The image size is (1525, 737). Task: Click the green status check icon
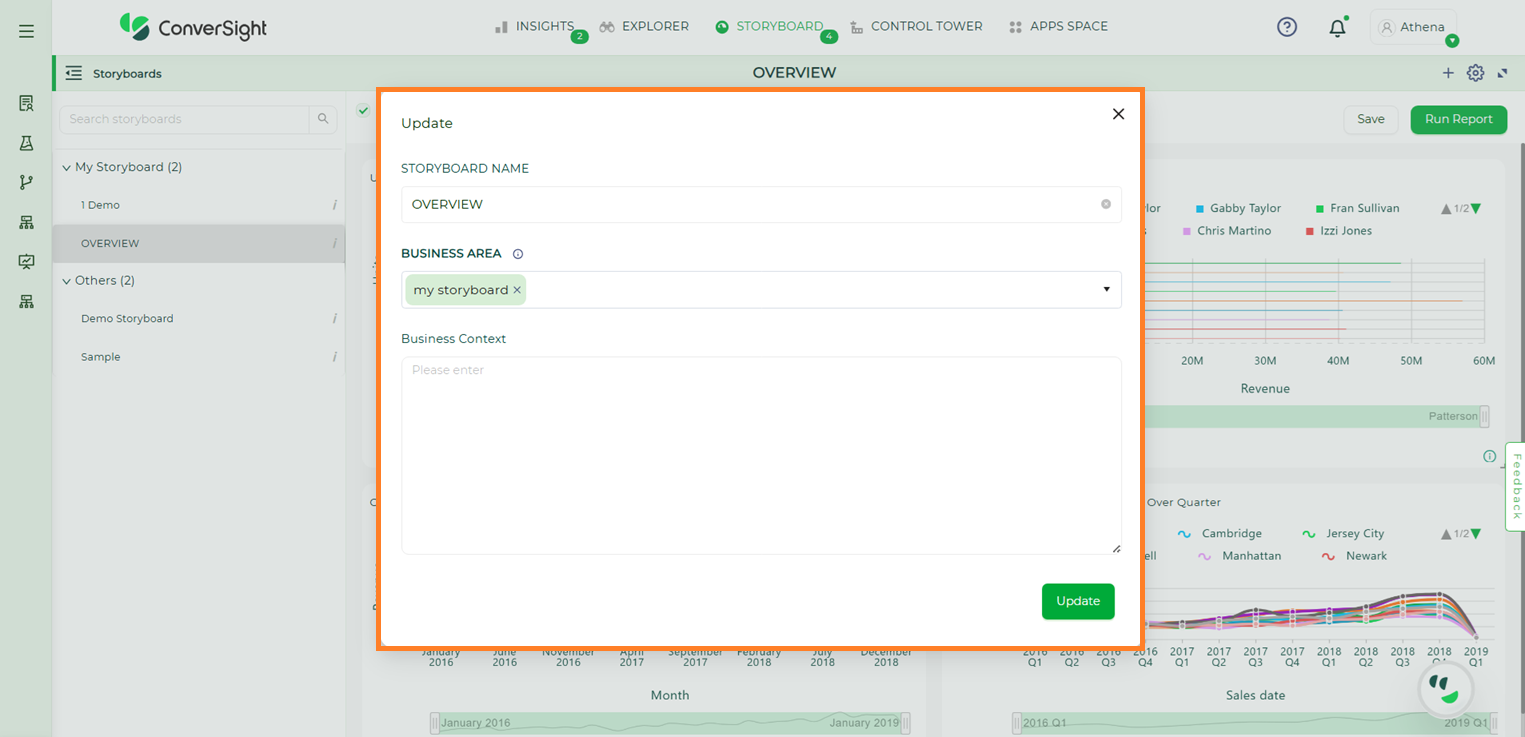363,110
